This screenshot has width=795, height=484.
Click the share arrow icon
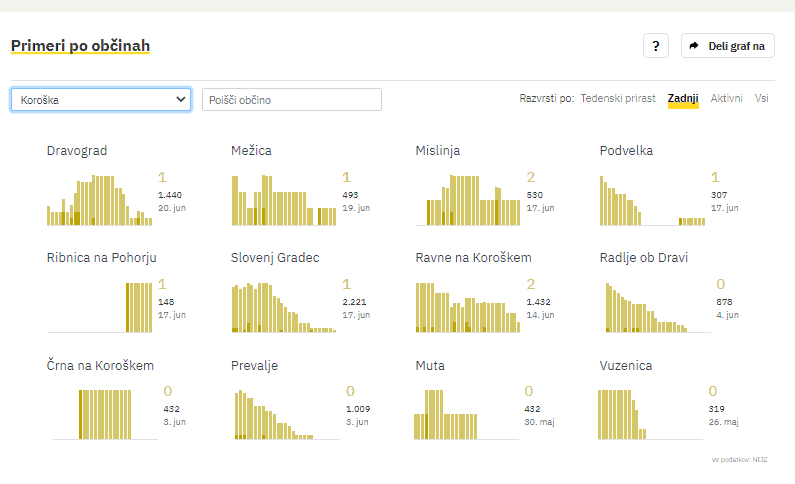tap(694, 46)
